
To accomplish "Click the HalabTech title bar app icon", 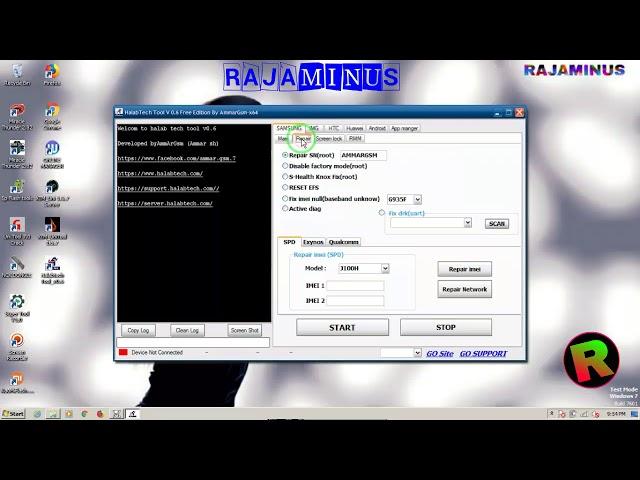I will pyautogui.click(x=119, y=111).
